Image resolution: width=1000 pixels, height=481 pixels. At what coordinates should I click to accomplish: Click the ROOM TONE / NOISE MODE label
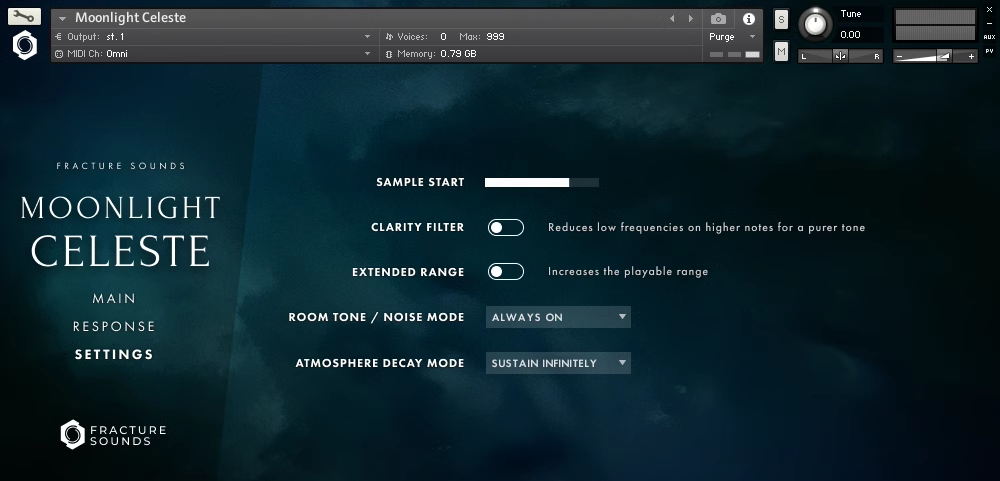(x=376, y=317)
